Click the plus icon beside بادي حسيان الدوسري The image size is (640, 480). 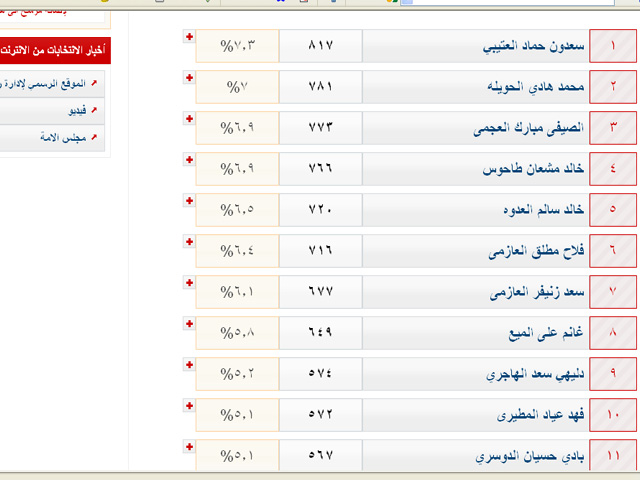189,447
